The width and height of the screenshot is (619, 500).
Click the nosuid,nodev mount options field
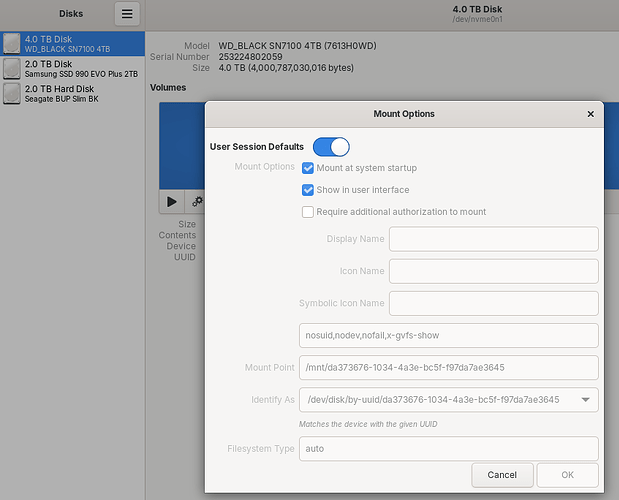pos(449,335)
